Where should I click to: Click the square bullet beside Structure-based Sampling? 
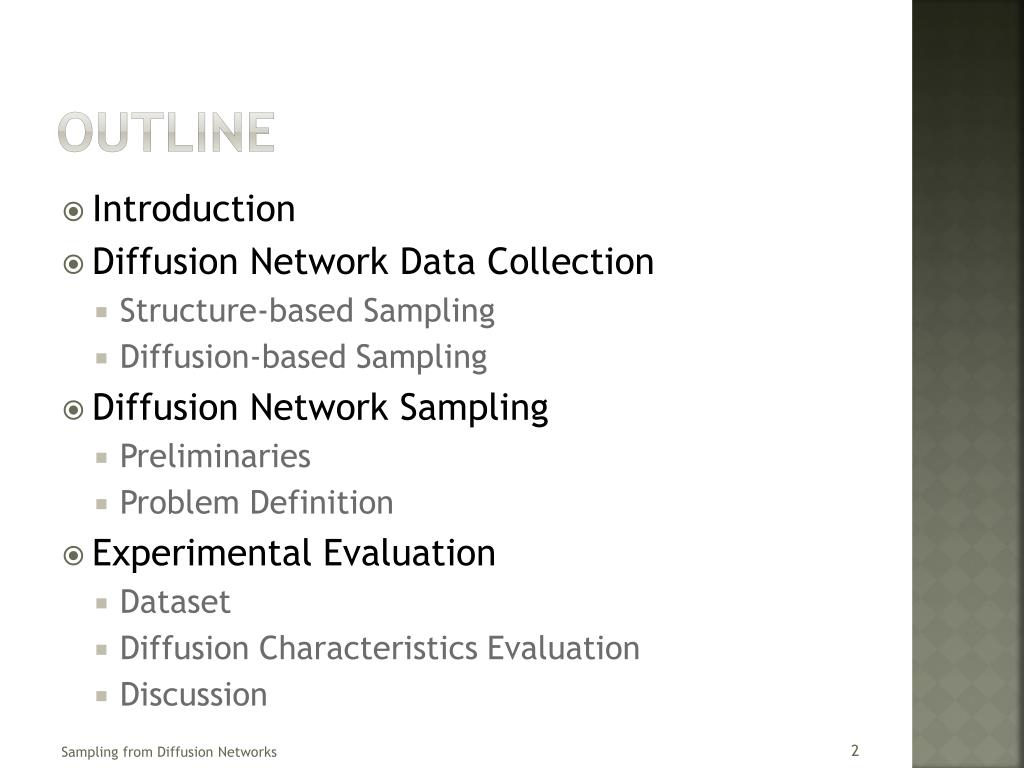[x=101, y=312]
